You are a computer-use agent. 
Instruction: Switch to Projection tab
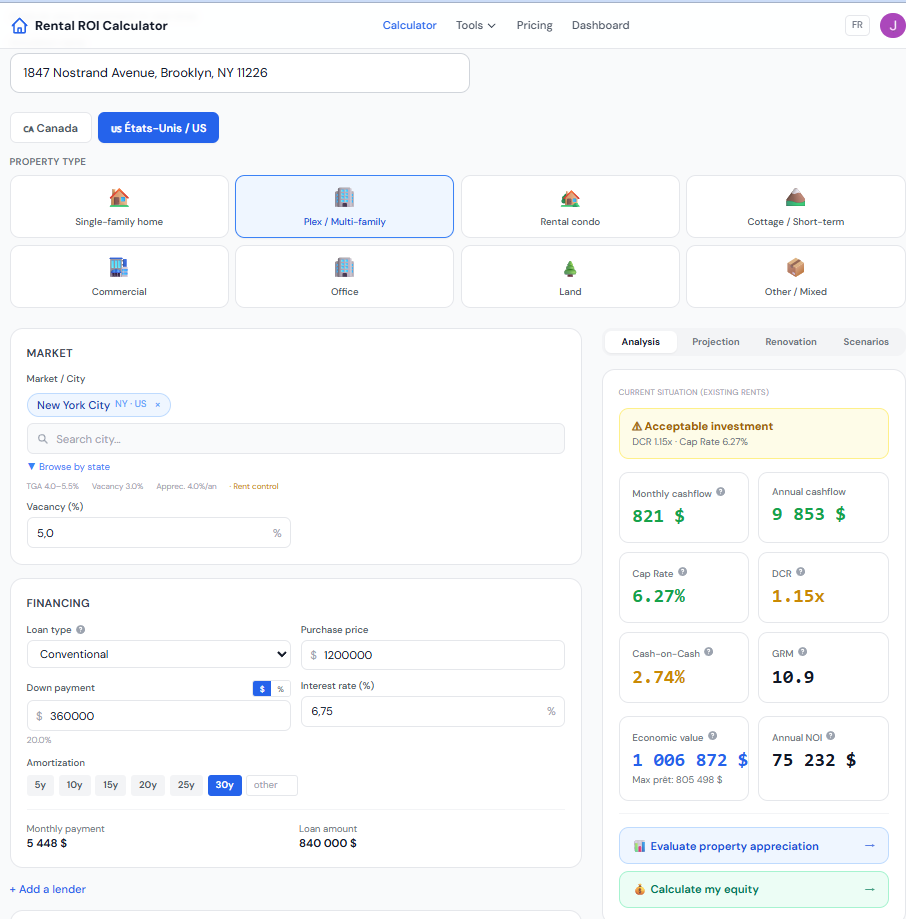(x=716, y=342)
